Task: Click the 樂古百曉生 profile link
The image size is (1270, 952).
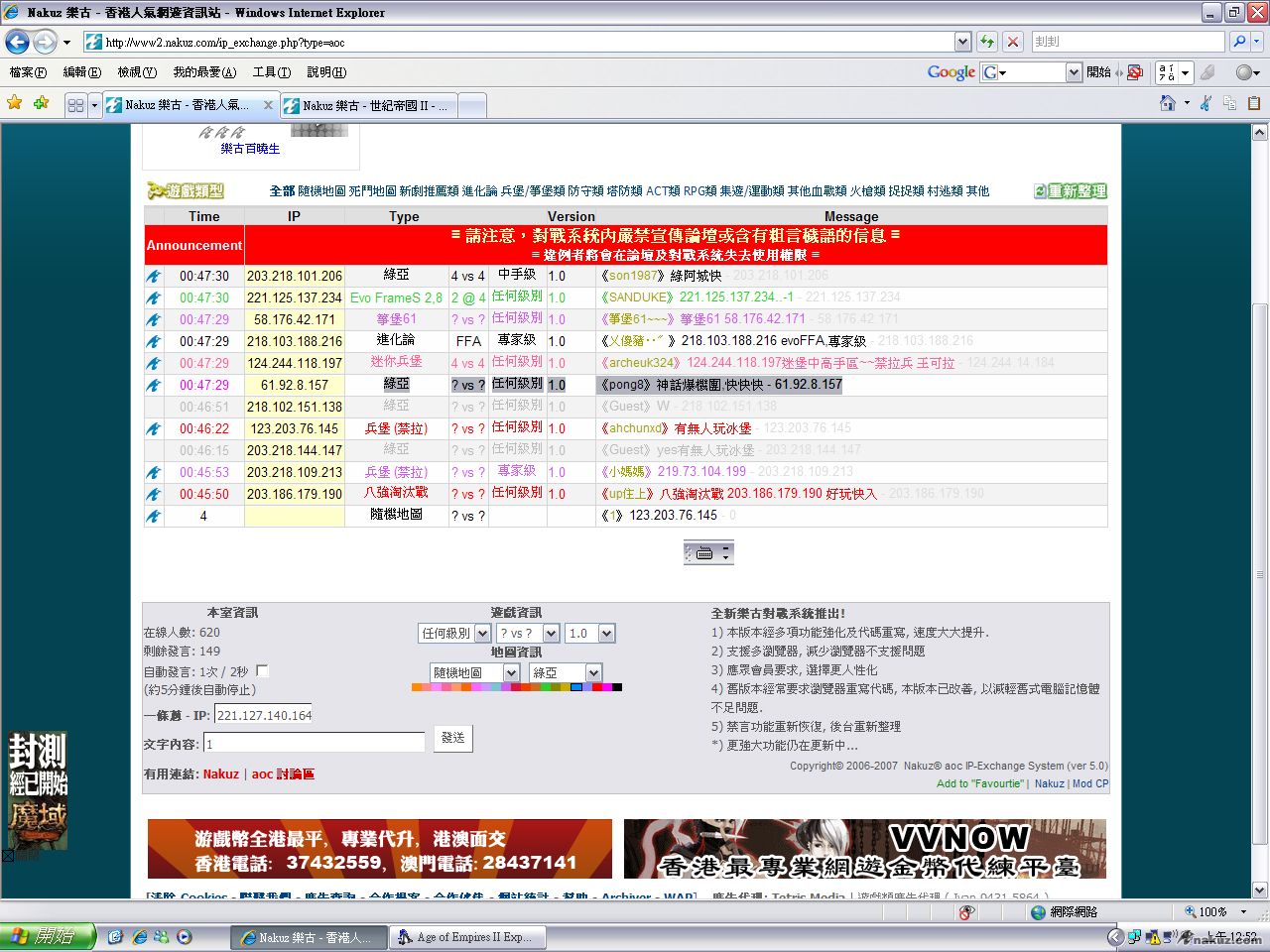Action: click(x=250, y=149)
